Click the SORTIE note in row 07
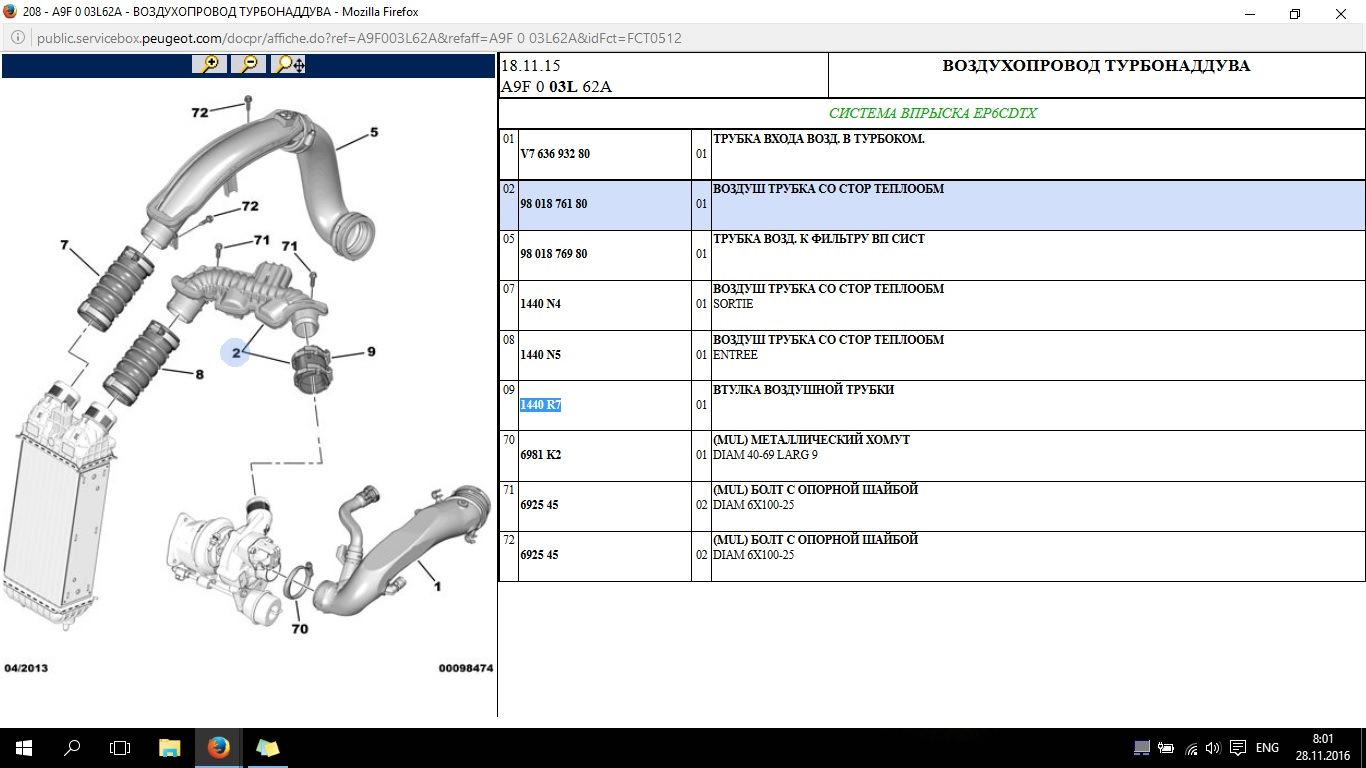Image resolution: width=1366 pixels, height=768 pixels. [x=732, y=304]
